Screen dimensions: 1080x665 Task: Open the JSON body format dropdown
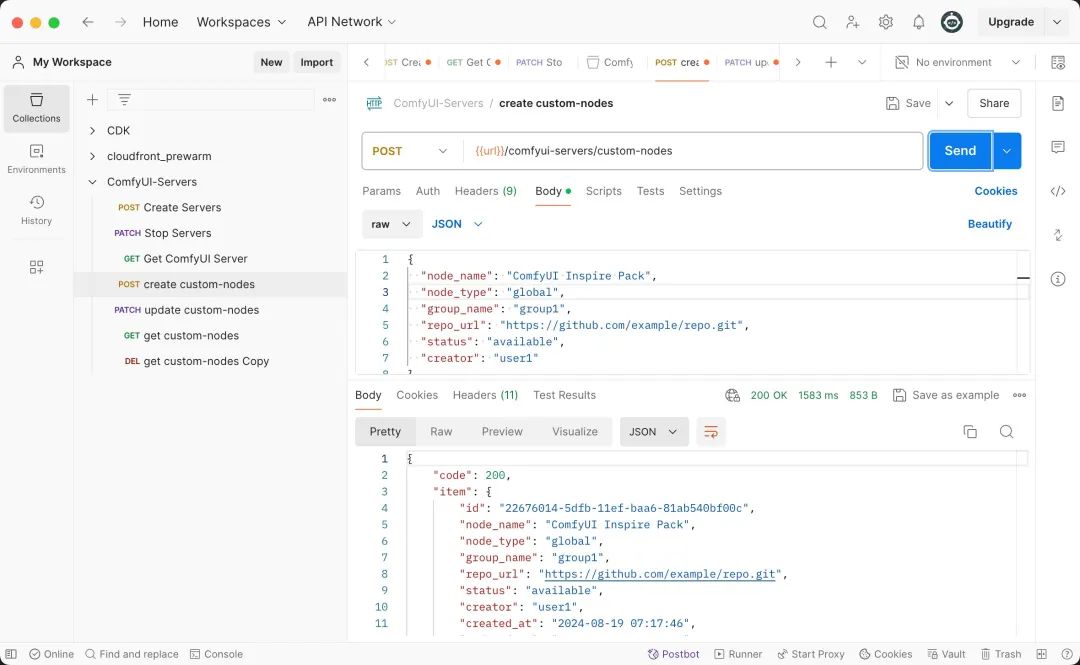tap(457, 224)
